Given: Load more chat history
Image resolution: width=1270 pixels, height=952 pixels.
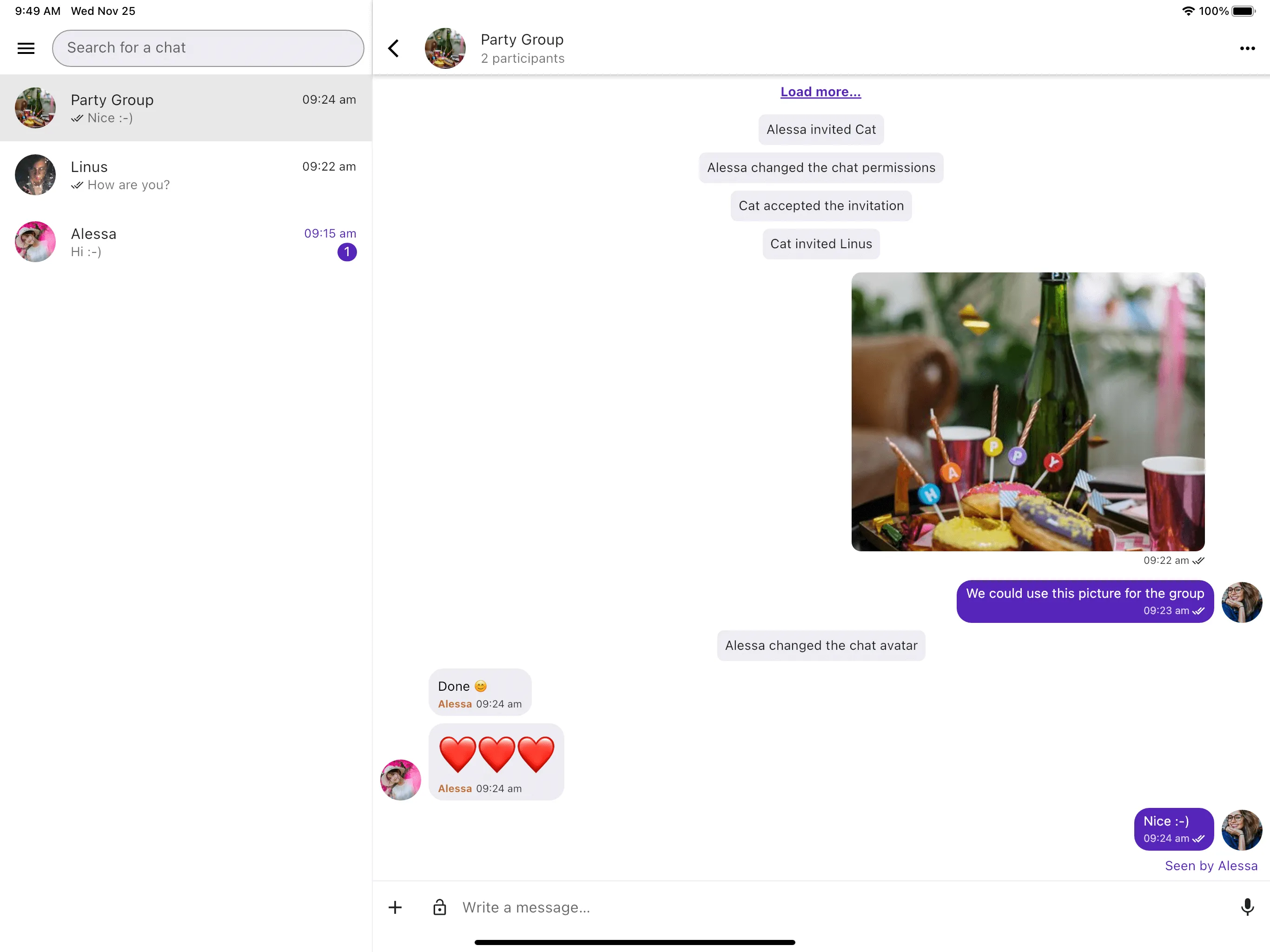Looking at the screenshot, I should (820, 91).
